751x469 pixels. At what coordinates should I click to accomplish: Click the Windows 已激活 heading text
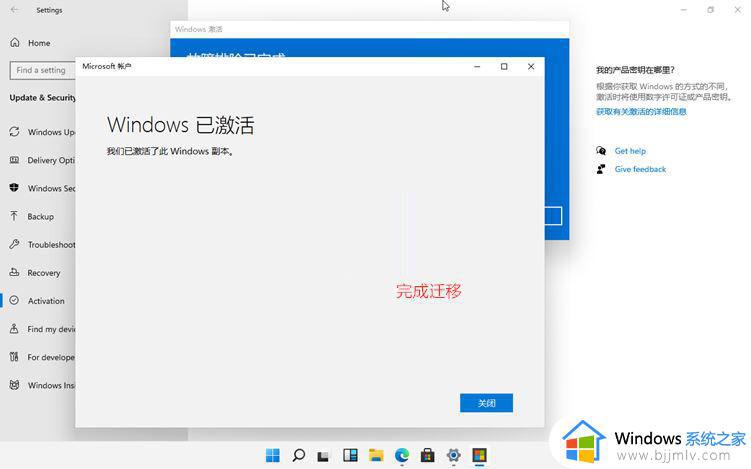[181, 125]
